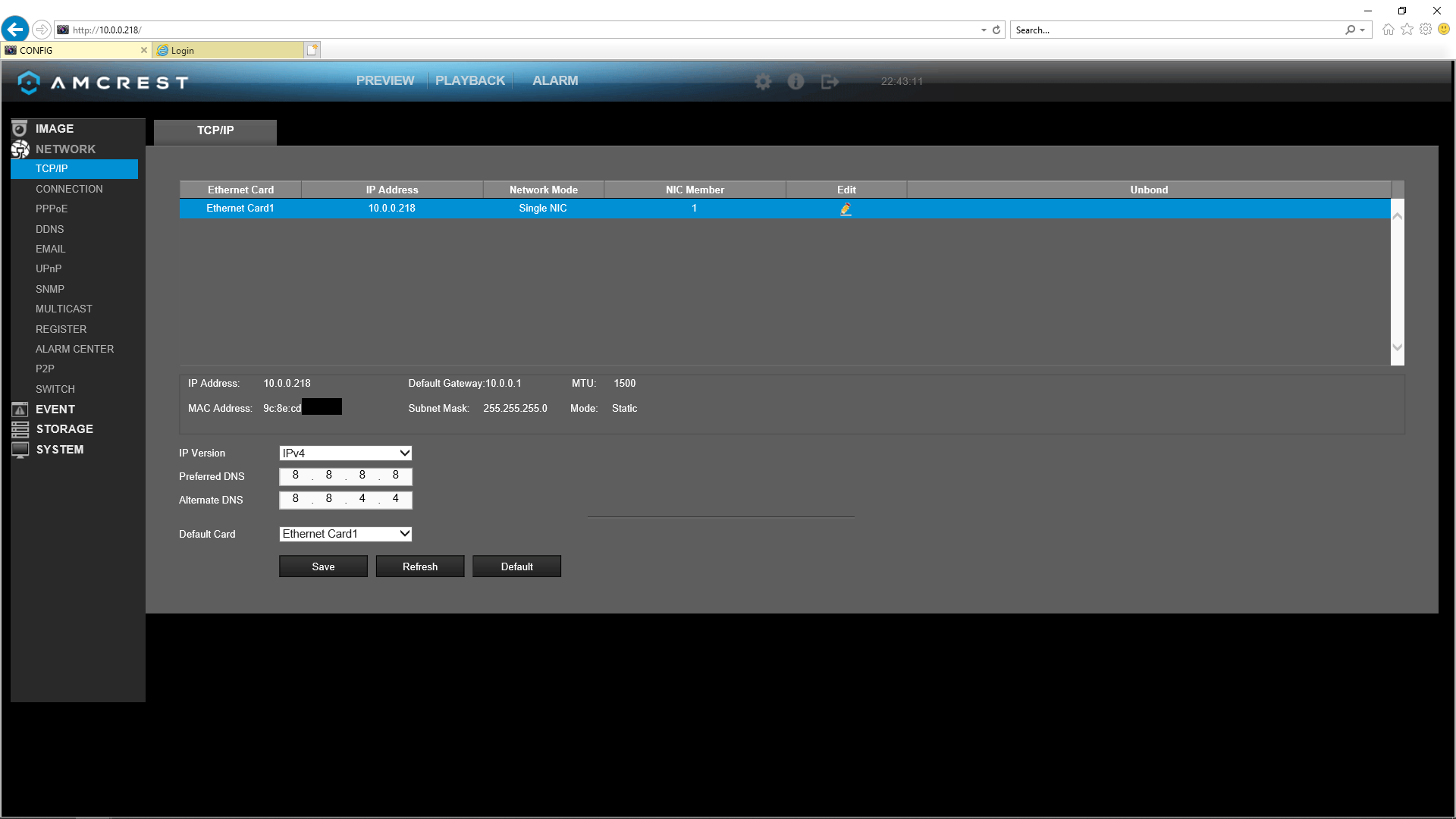Open the IP Version dropdown
This screenshot has height=819, width=1456.
(x=346, y=453)
